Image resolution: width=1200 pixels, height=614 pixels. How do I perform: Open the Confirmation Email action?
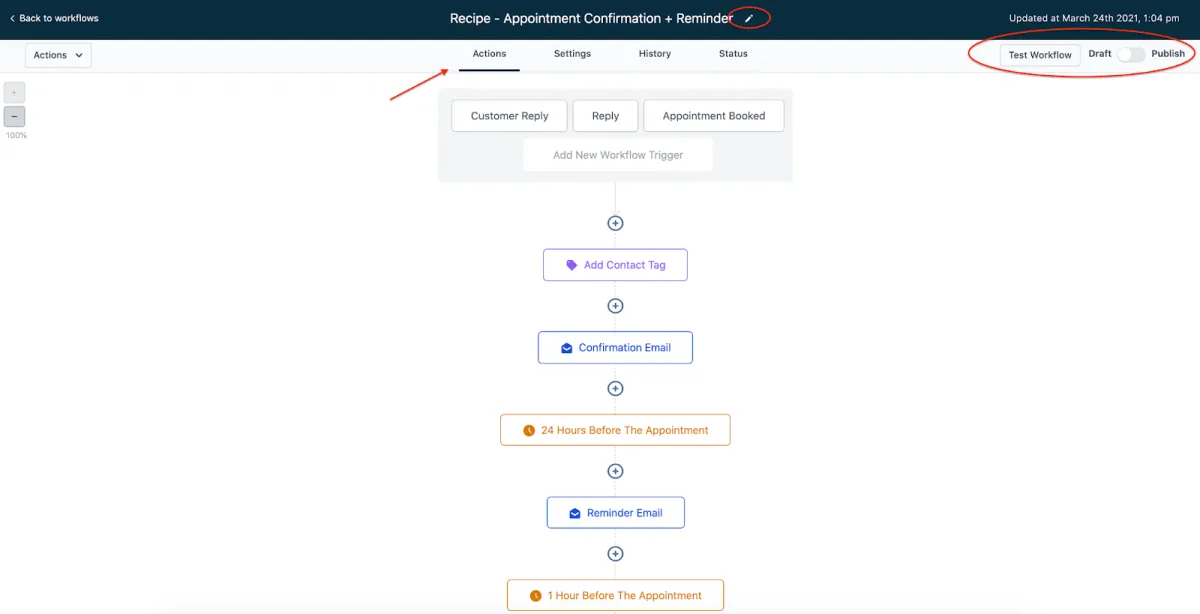tap(615, 348)
